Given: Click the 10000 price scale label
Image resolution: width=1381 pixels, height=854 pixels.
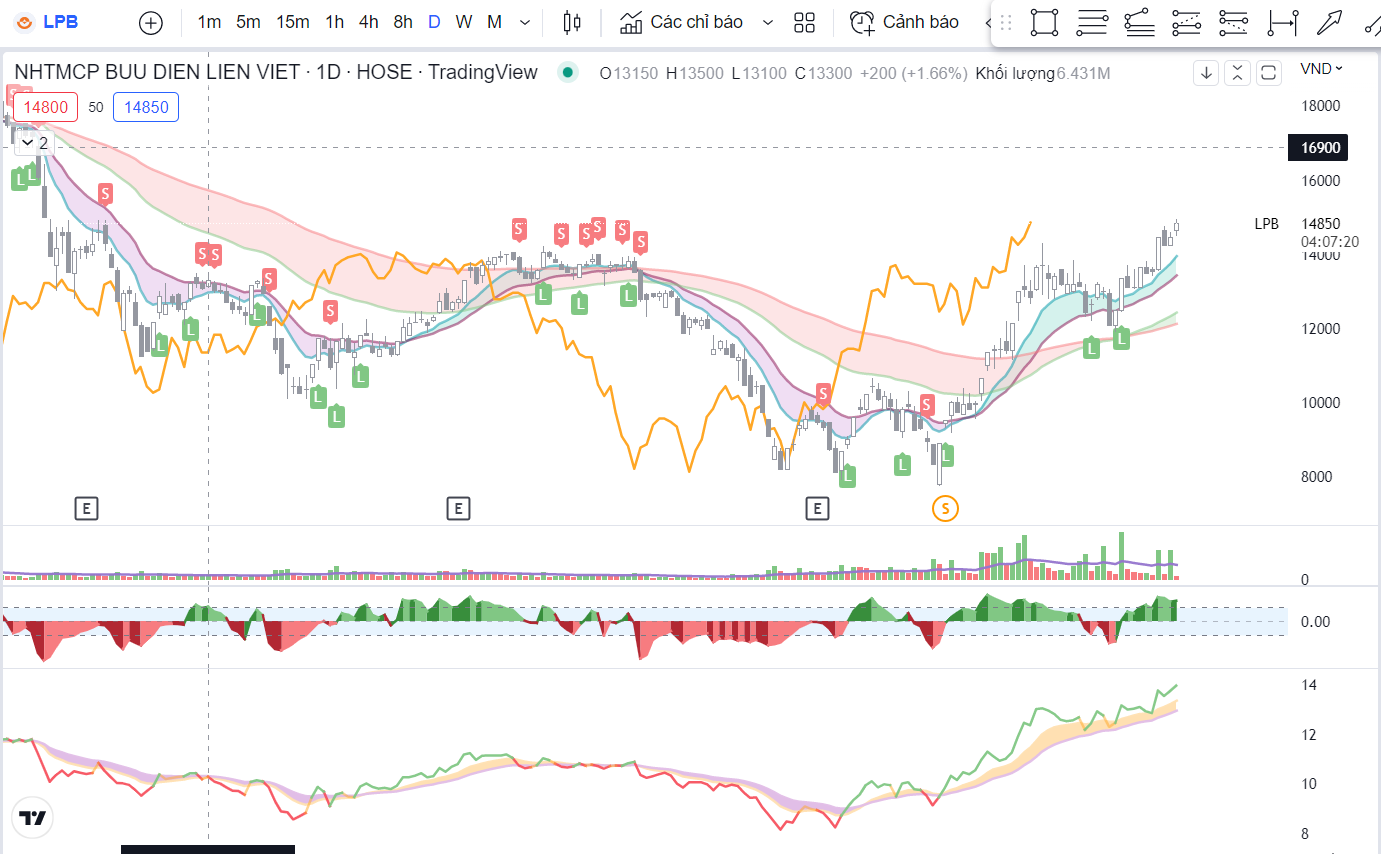Looking at the screenshot, I should [1321, 402].
